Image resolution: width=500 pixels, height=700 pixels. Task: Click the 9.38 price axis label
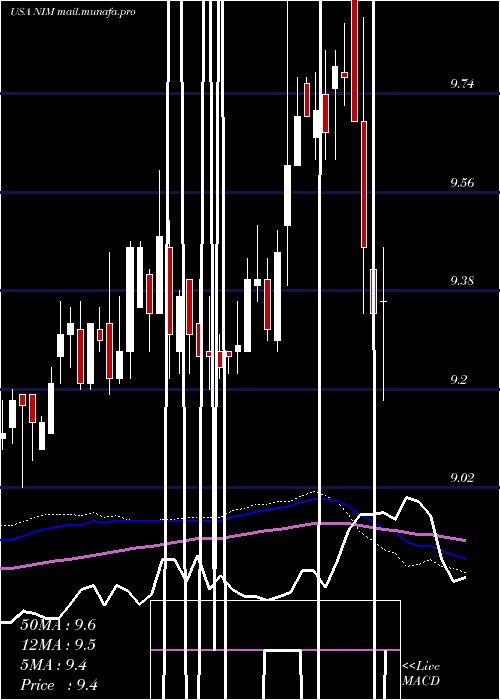point(462,281)
